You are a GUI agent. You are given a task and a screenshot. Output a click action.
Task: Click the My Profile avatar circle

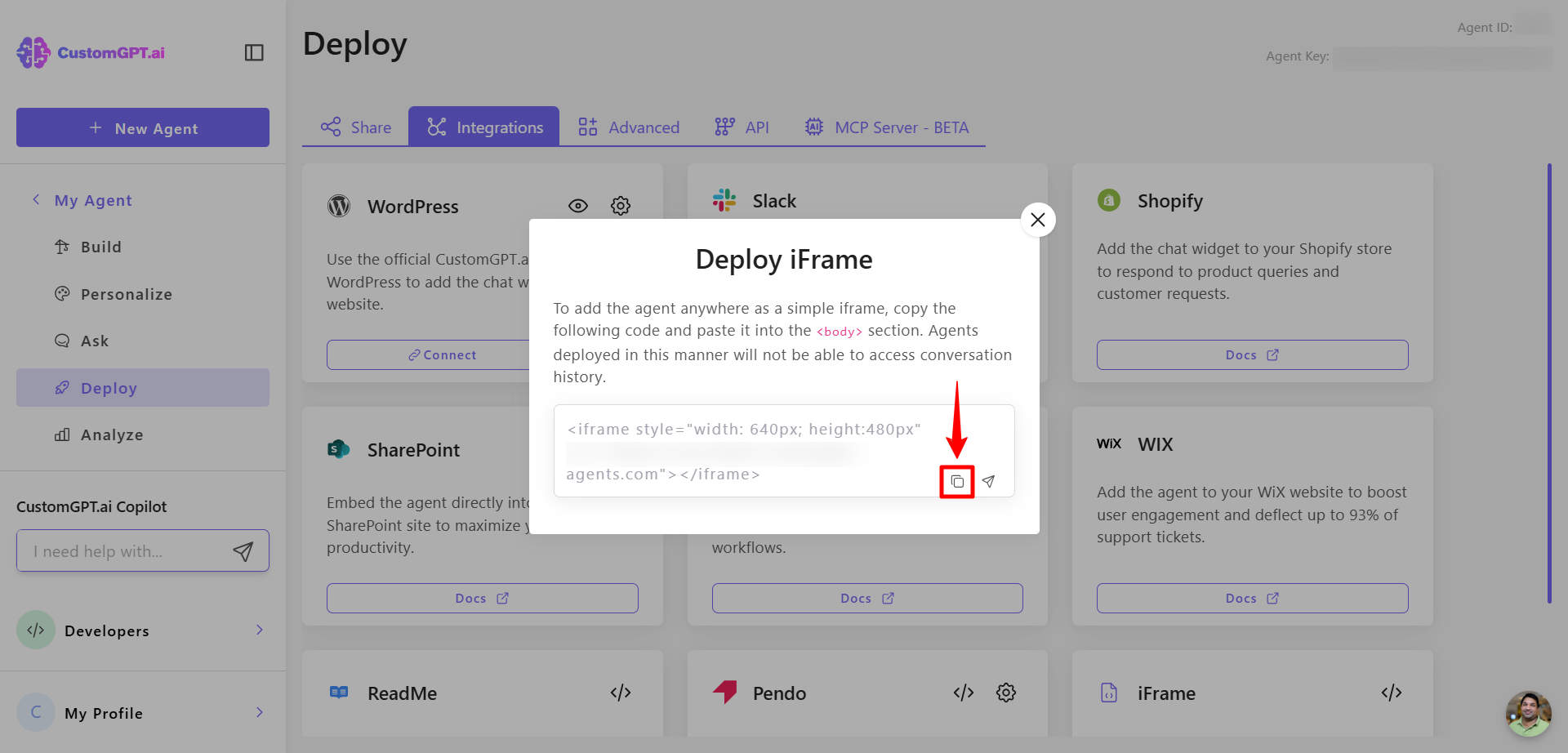[x=36, y=713]
